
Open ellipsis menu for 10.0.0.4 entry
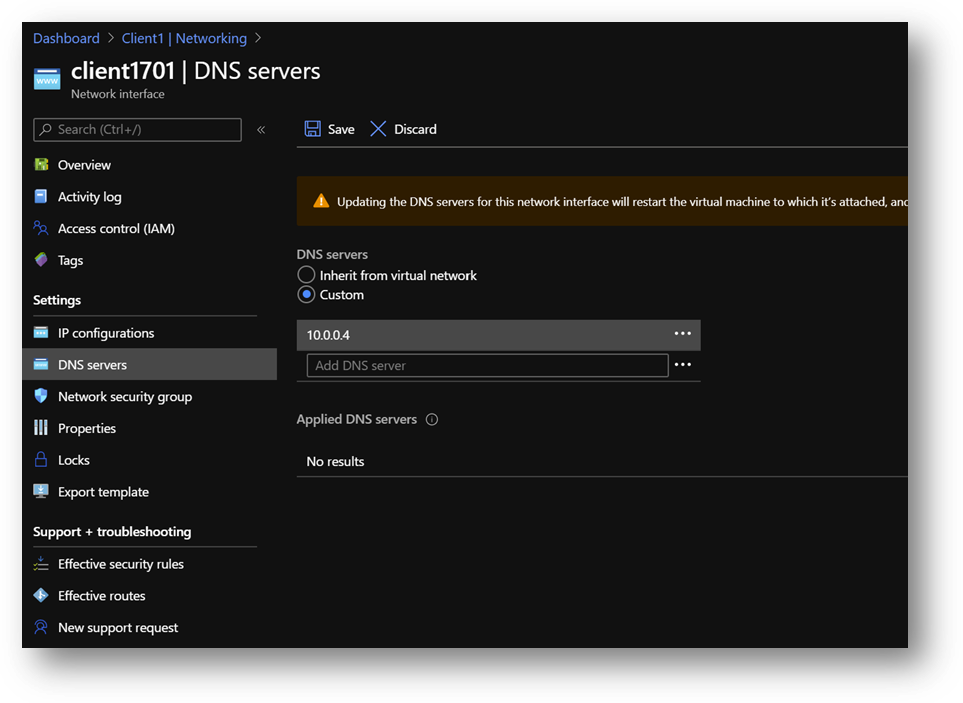682,334
